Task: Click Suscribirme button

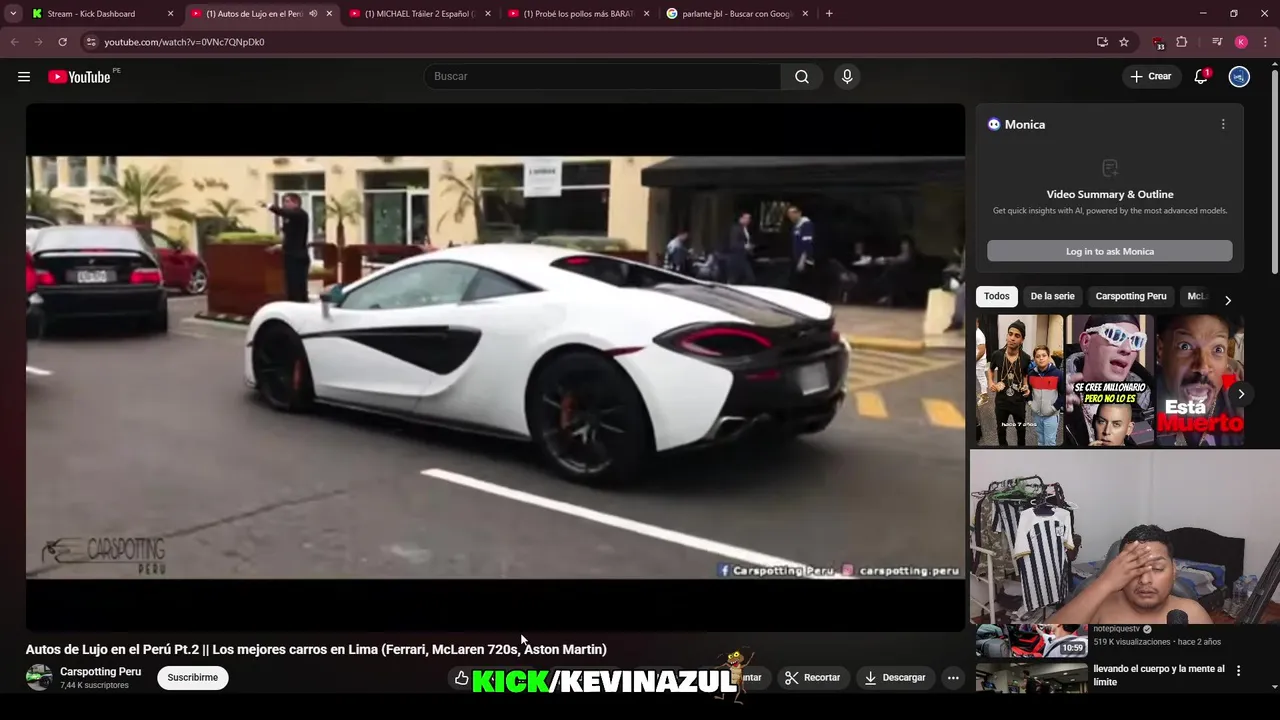Action: tap(192, 678)
